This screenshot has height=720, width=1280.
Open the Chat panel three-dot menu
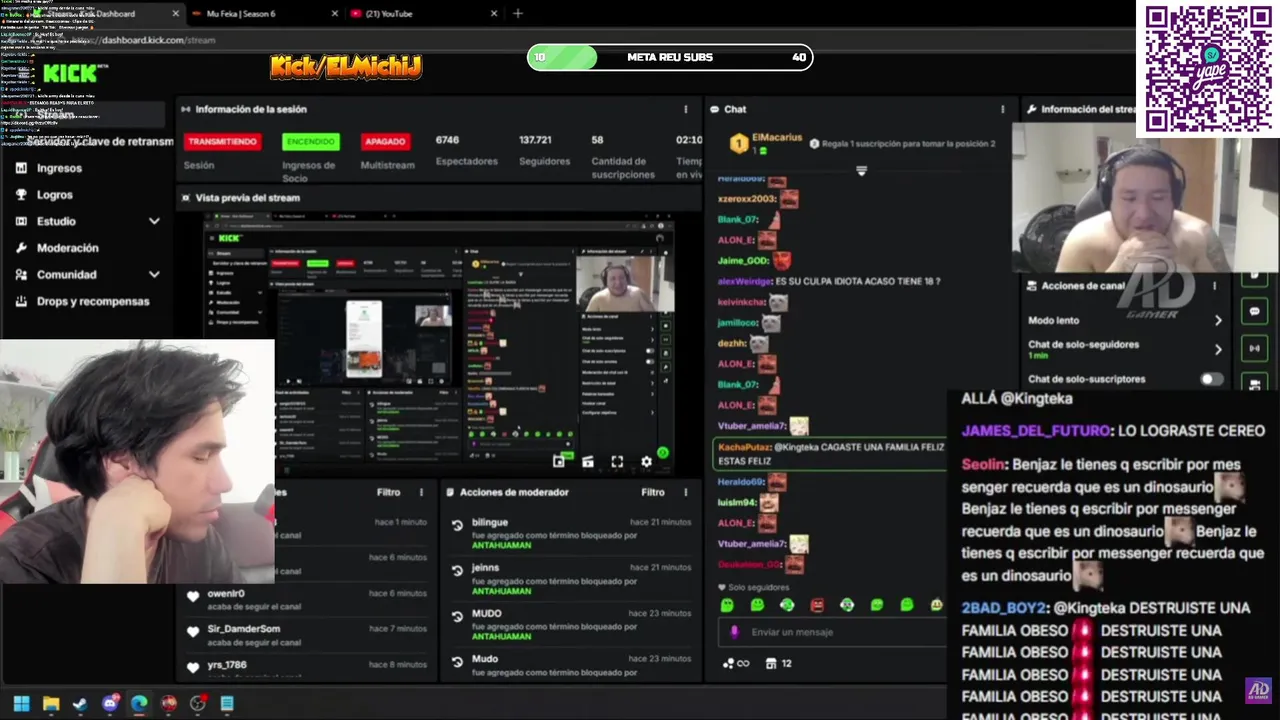point(1002,109)
